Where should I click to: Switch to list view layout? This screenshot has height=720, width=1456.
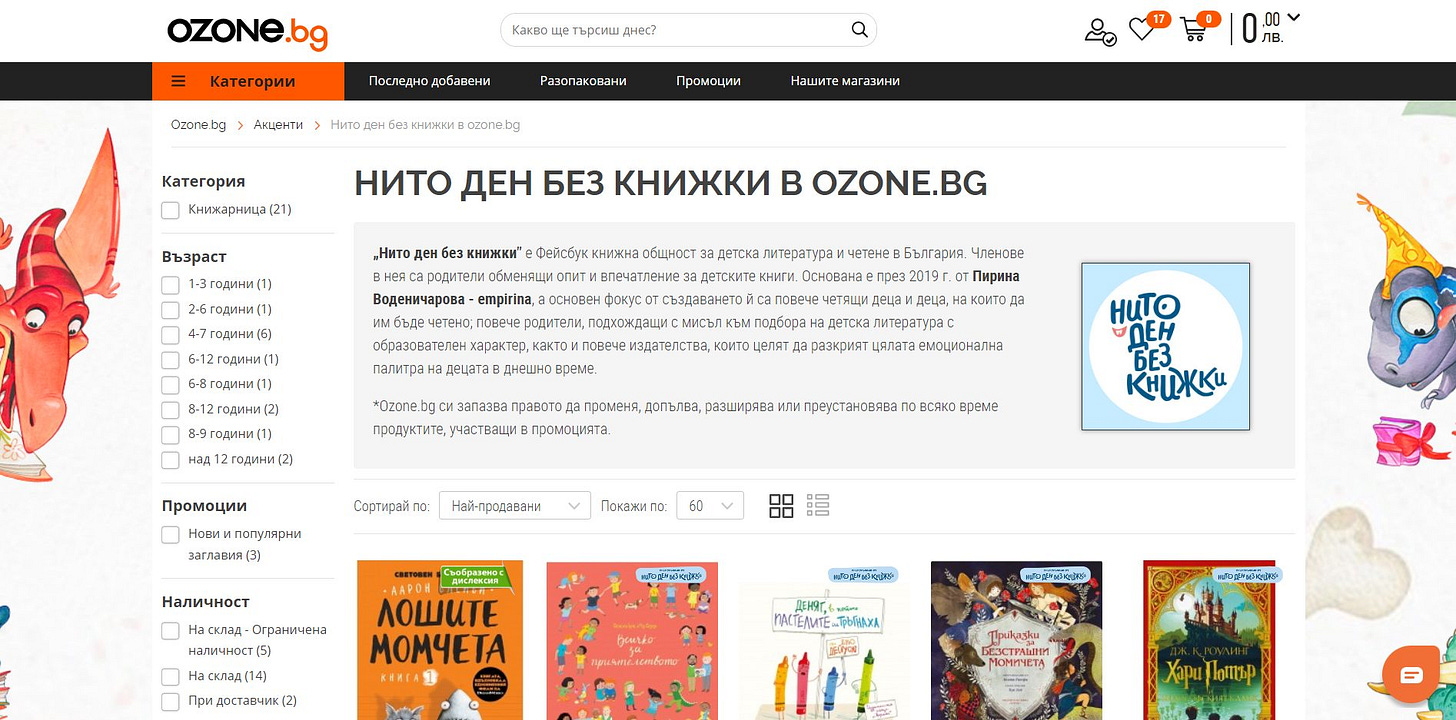point(818,506)
